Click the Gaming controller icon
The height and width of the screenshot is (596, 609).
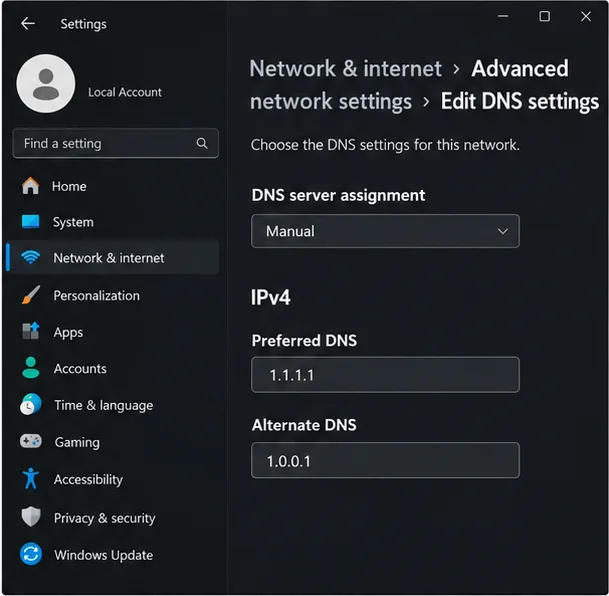point(31,441)
